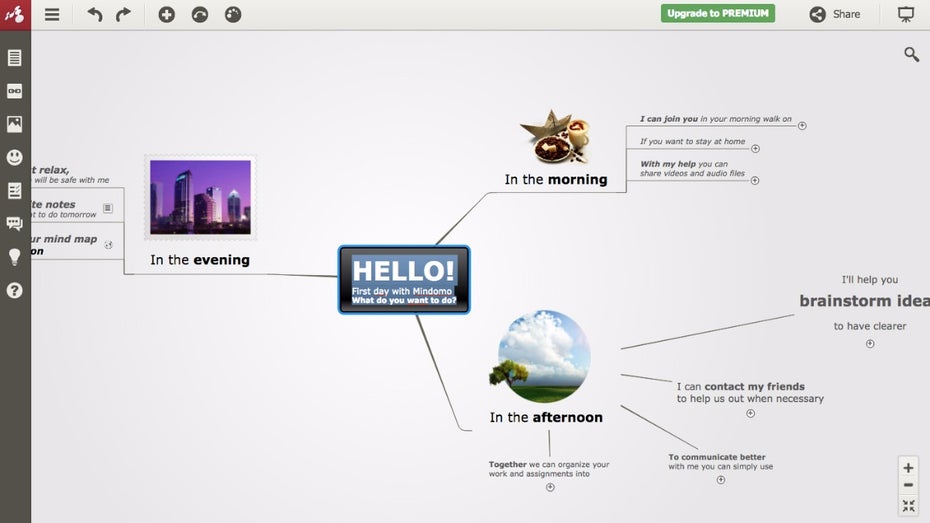Screen dimensions: 930x523
Task: Select 'I can contact my friends' subtopic
Action: [750, 393]
